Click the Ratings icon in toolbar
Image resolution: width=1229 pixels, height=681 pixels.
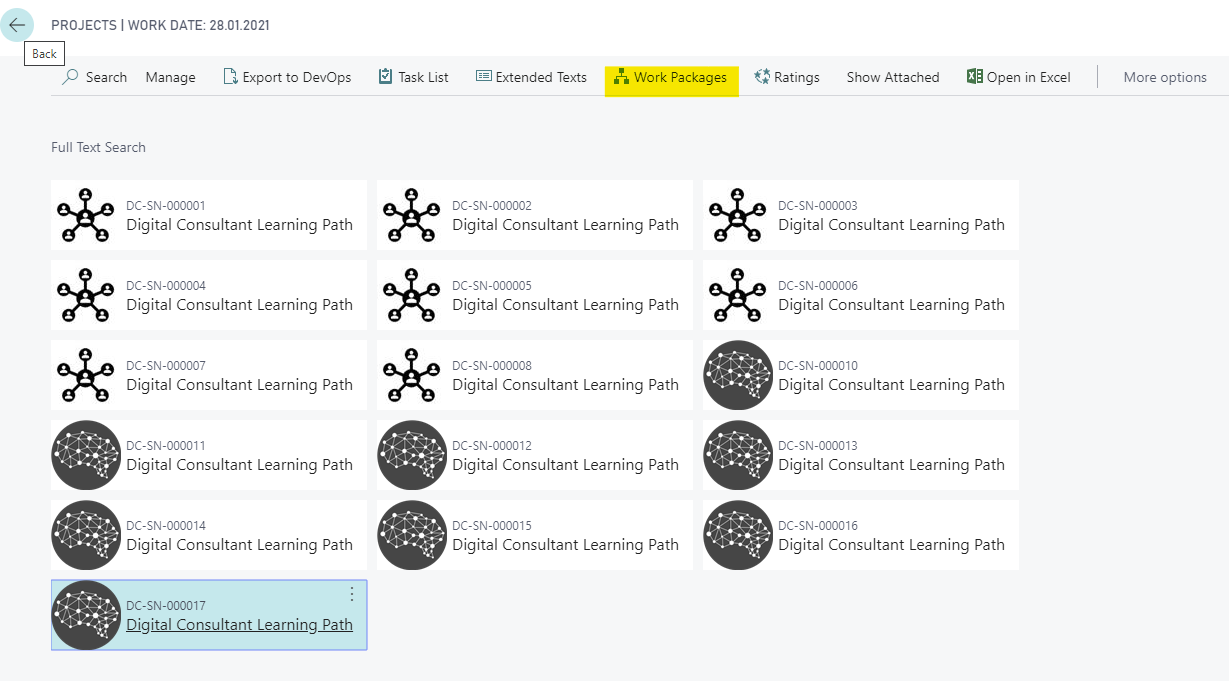tap(762, 77)
